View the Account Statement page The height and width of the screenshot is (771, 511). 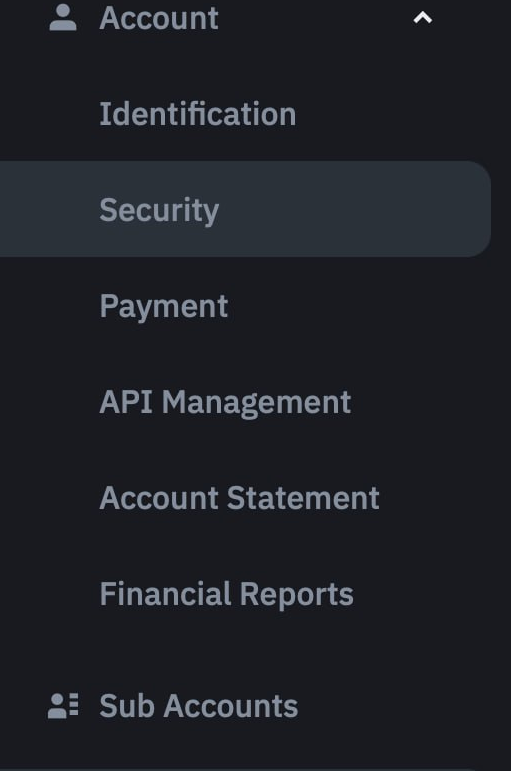tap(240, 498)
